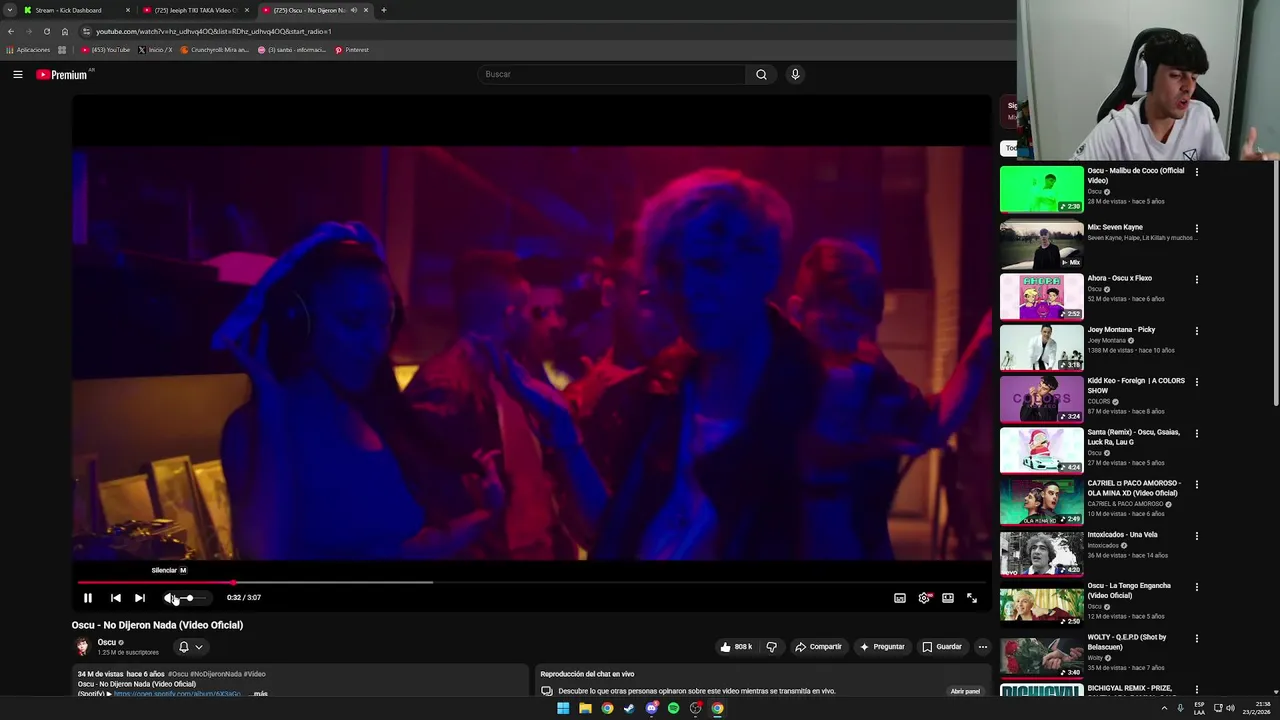This screenshot has width=1280, height=720.
Task: Pause the video playback
Action: [x=88, y=598]
